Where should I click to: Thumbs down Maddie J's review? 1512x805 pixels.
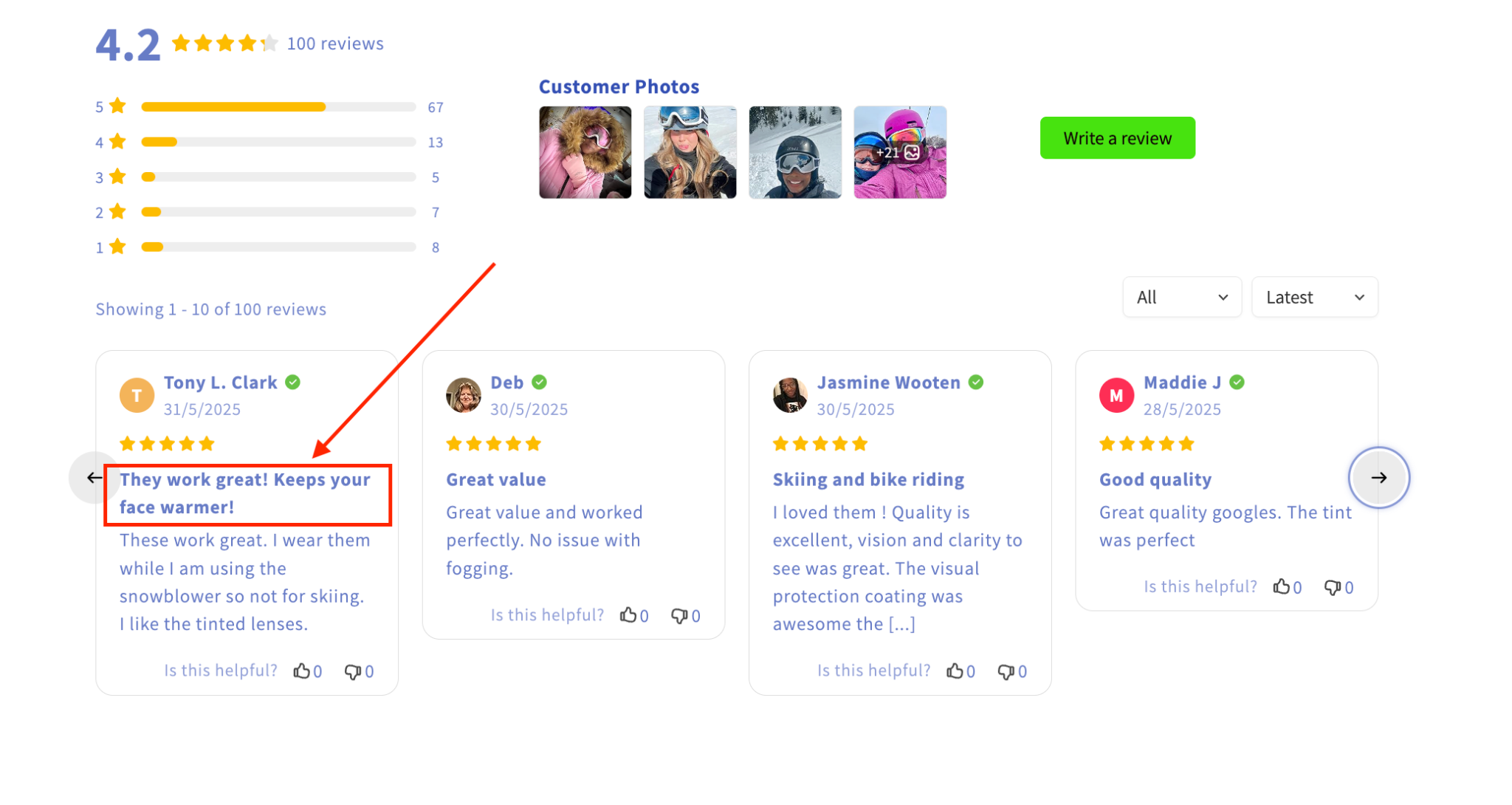(1333, 587)
